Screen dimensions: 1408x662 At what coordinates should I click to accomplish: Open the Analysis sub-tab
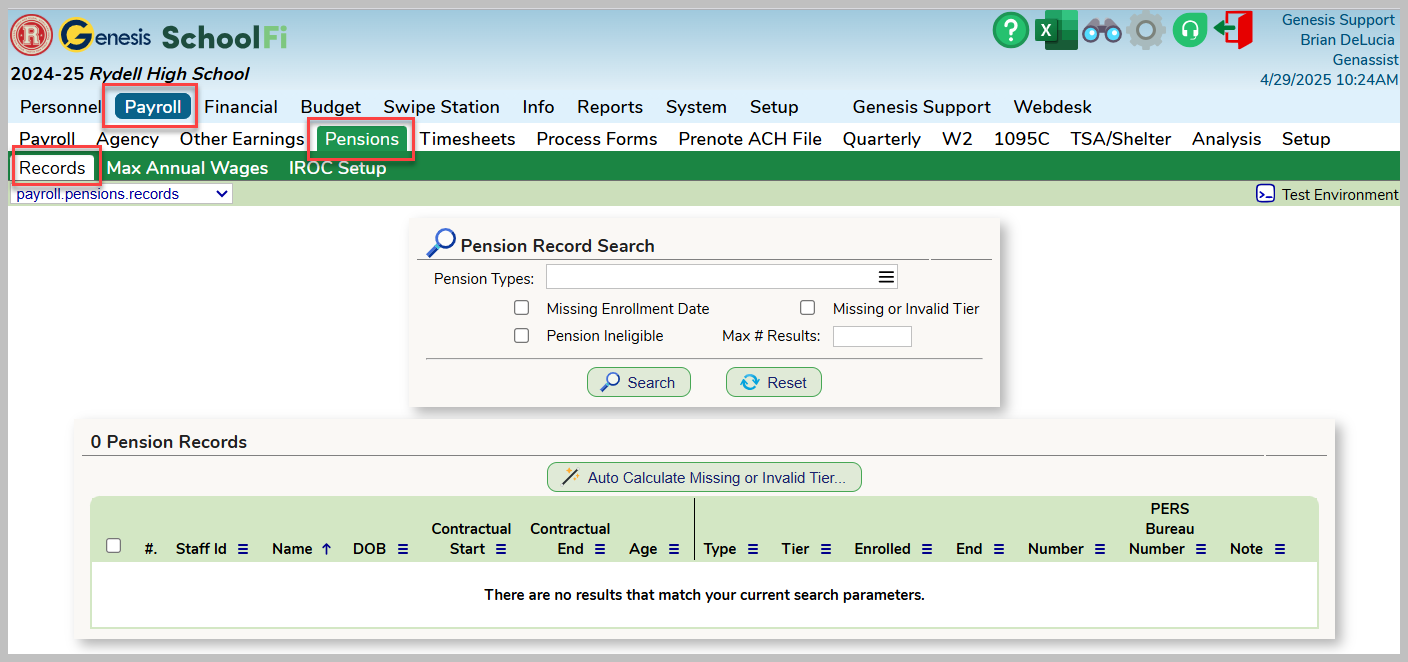(1226, 139)
